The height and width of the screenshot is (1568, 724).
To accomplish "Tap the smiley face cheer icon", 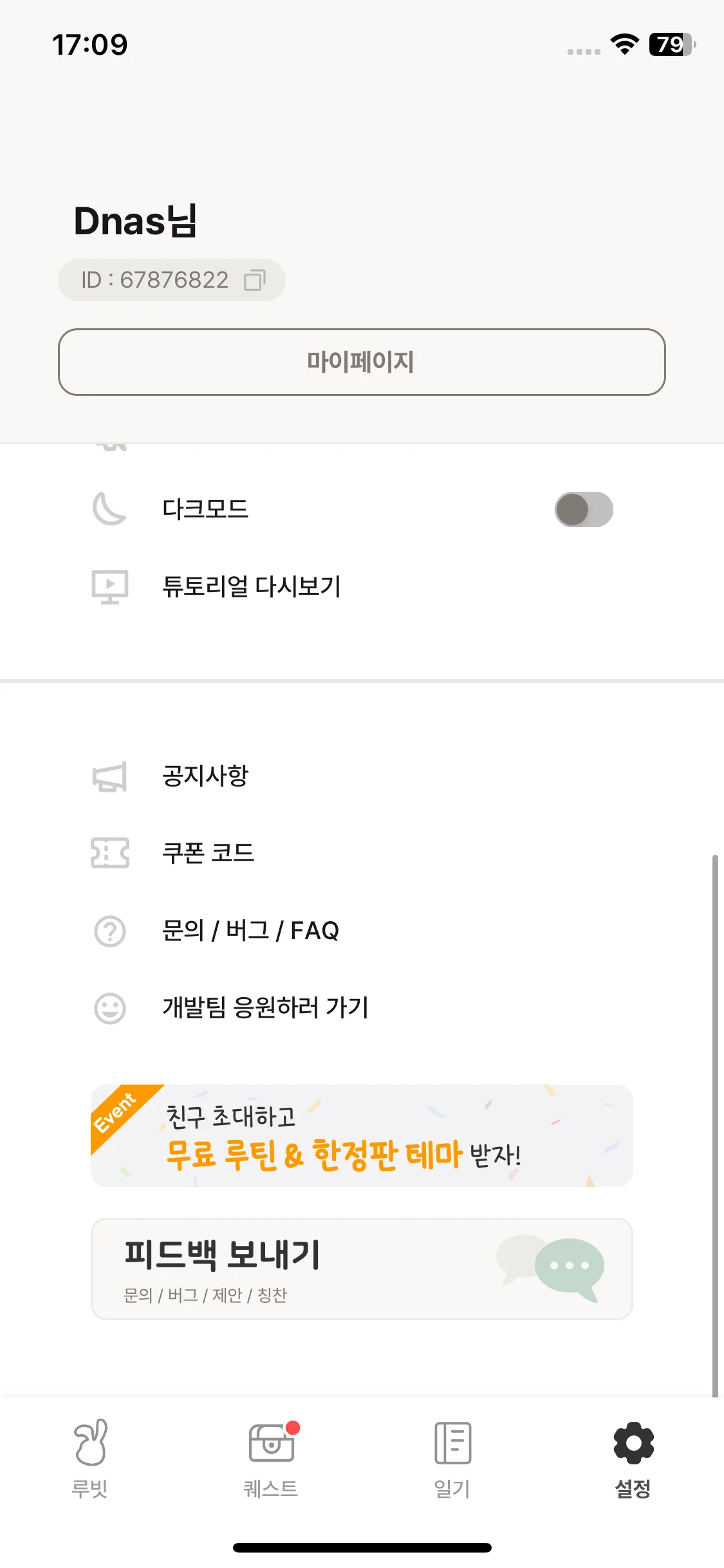I will click(110, 1008).
